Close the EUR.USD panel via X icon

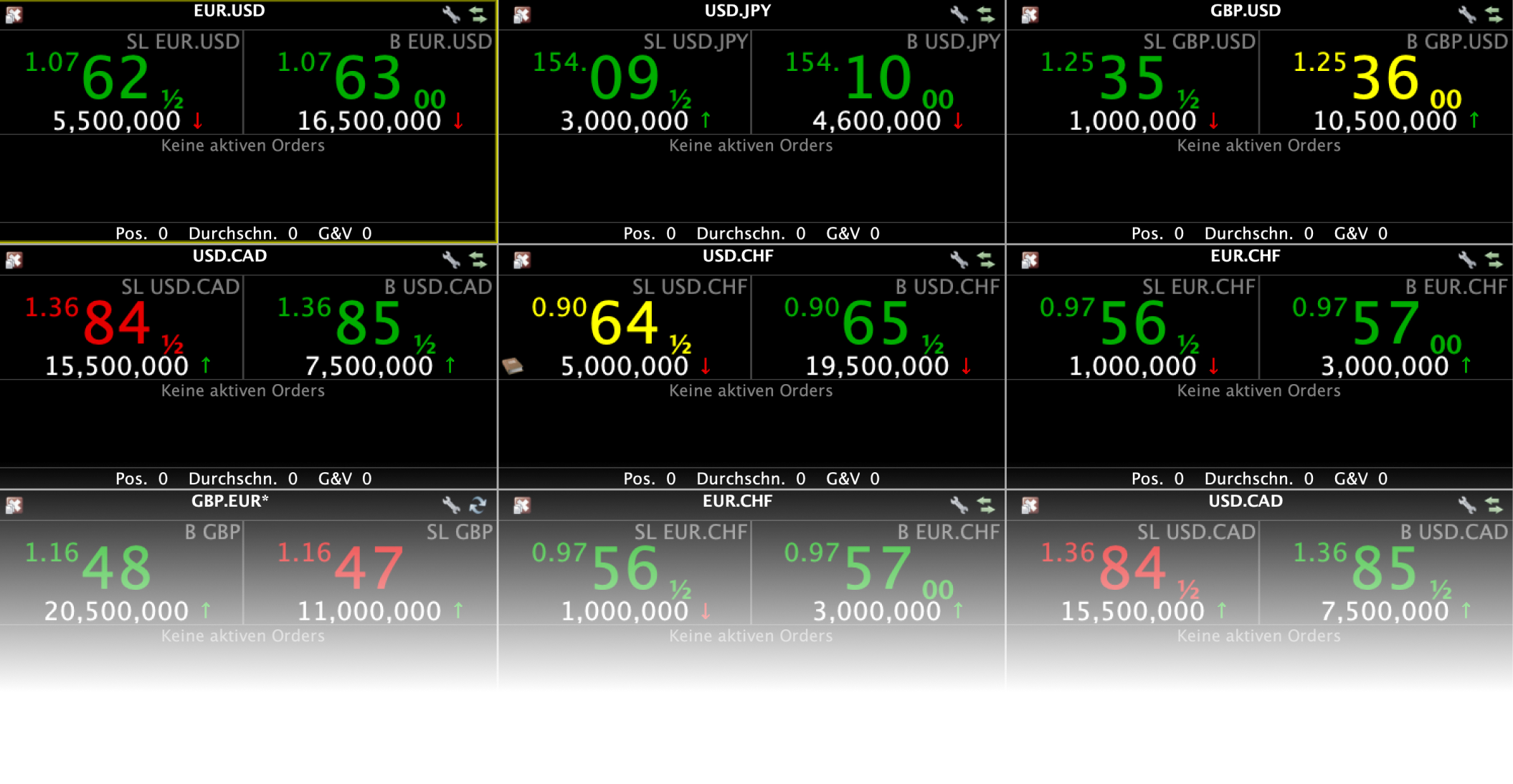(14, 14)
